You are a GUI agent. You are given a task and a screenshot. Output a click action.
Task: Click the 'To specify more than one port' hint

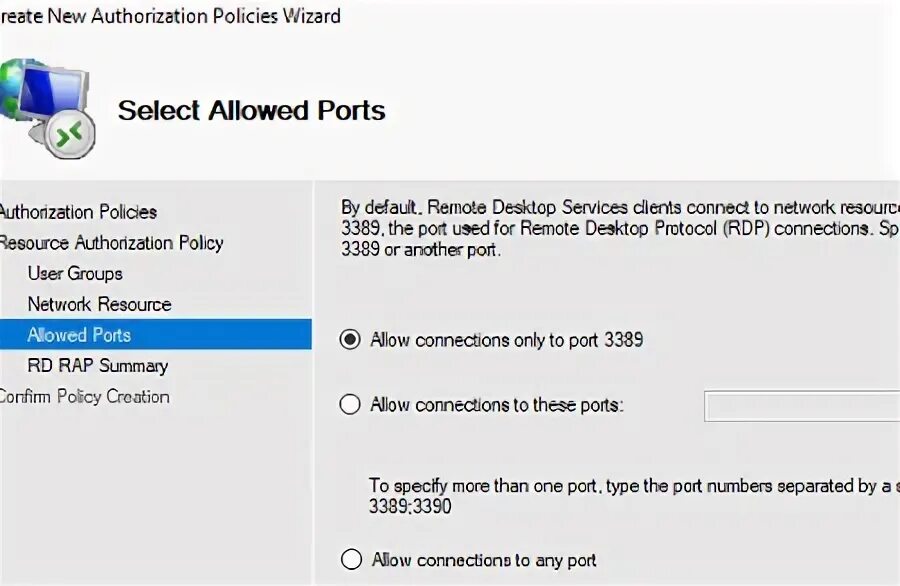tap(630, 486)
